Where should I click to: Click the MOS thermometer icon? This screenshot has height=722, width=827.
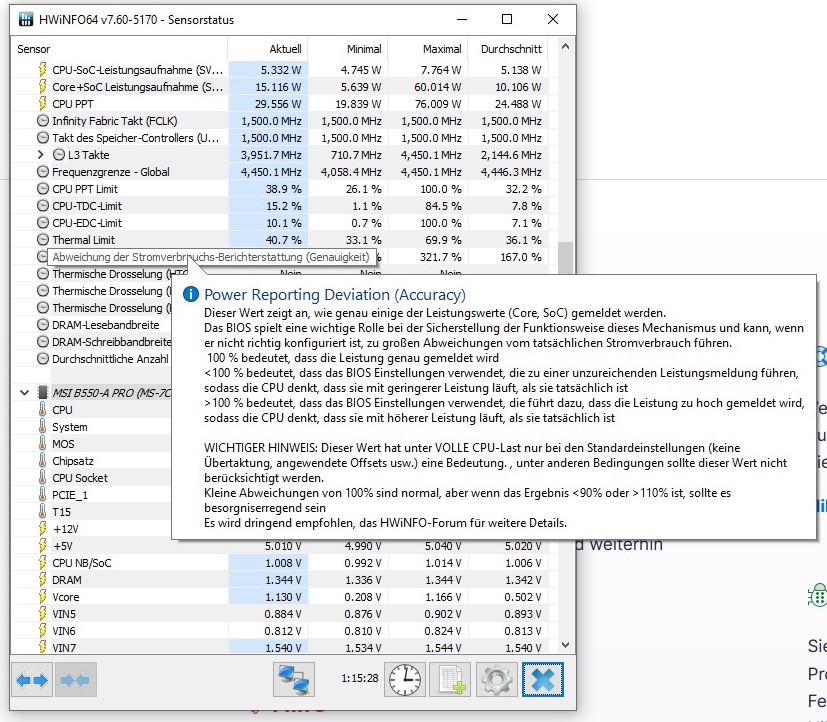pyautogui.click(x=43, y=444)
